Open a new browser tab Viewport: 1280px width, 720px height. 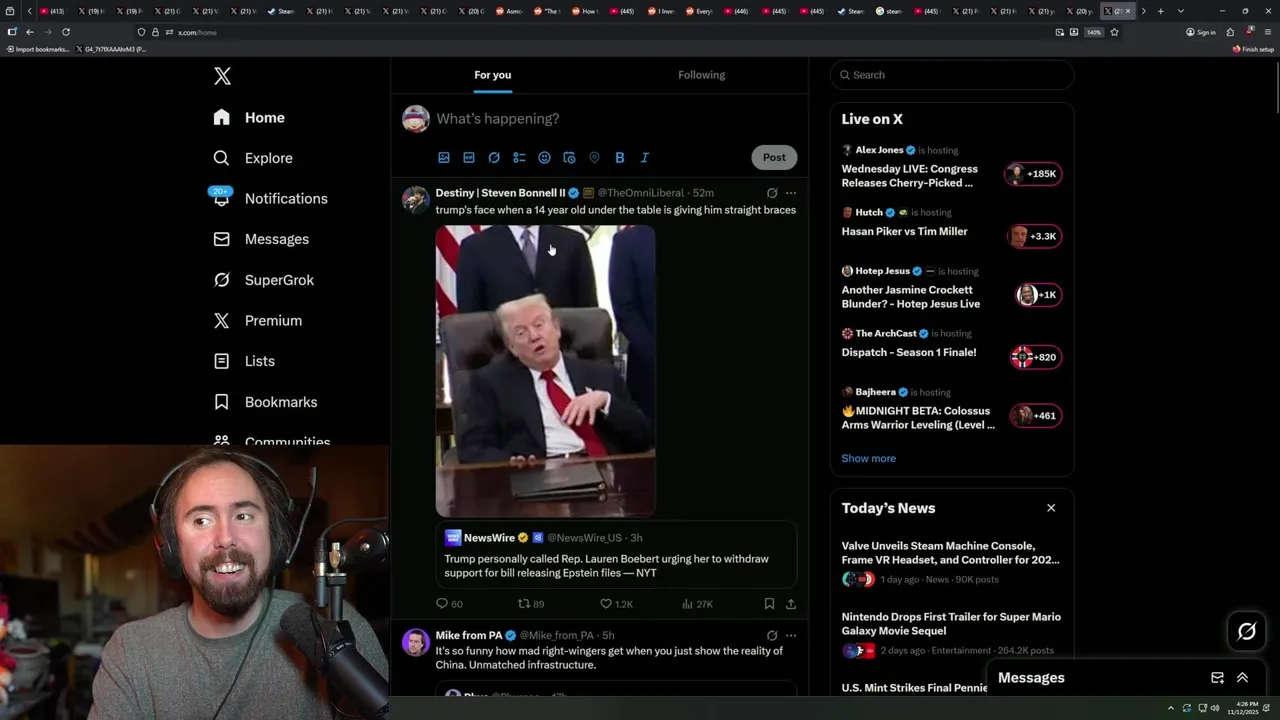click(x=1160, y=11)
